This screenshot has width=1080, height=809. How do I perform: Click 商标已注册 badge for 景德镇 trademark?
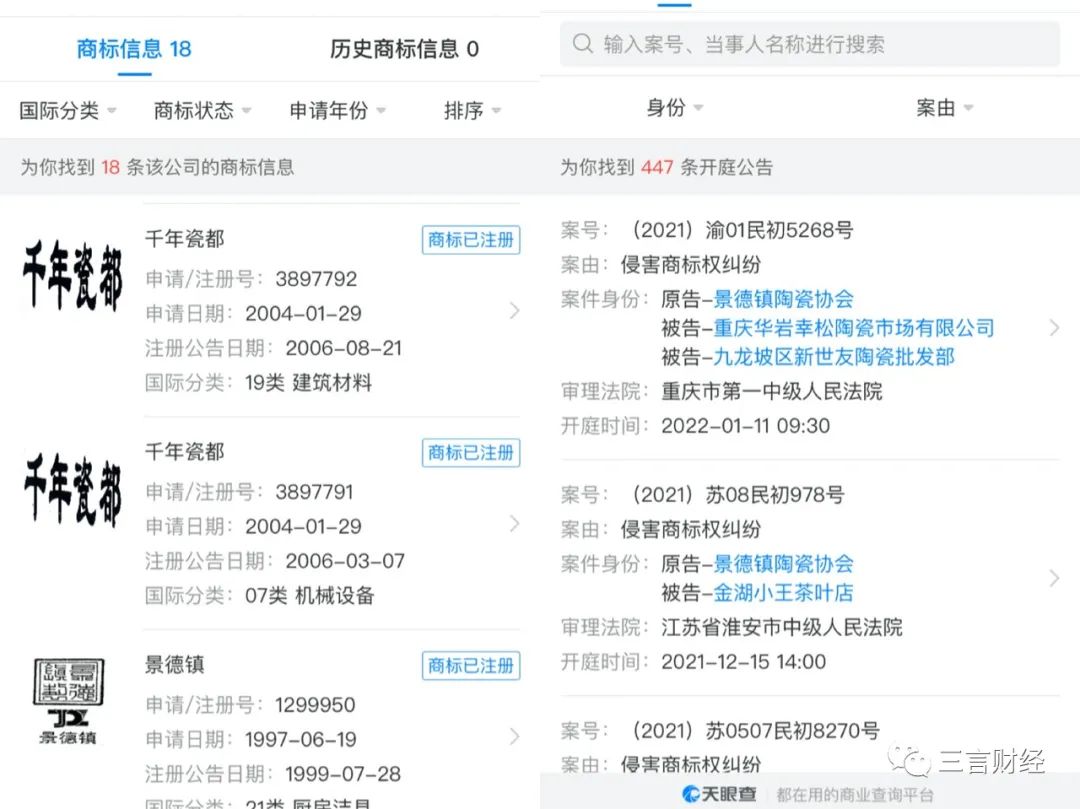(471, 665)
